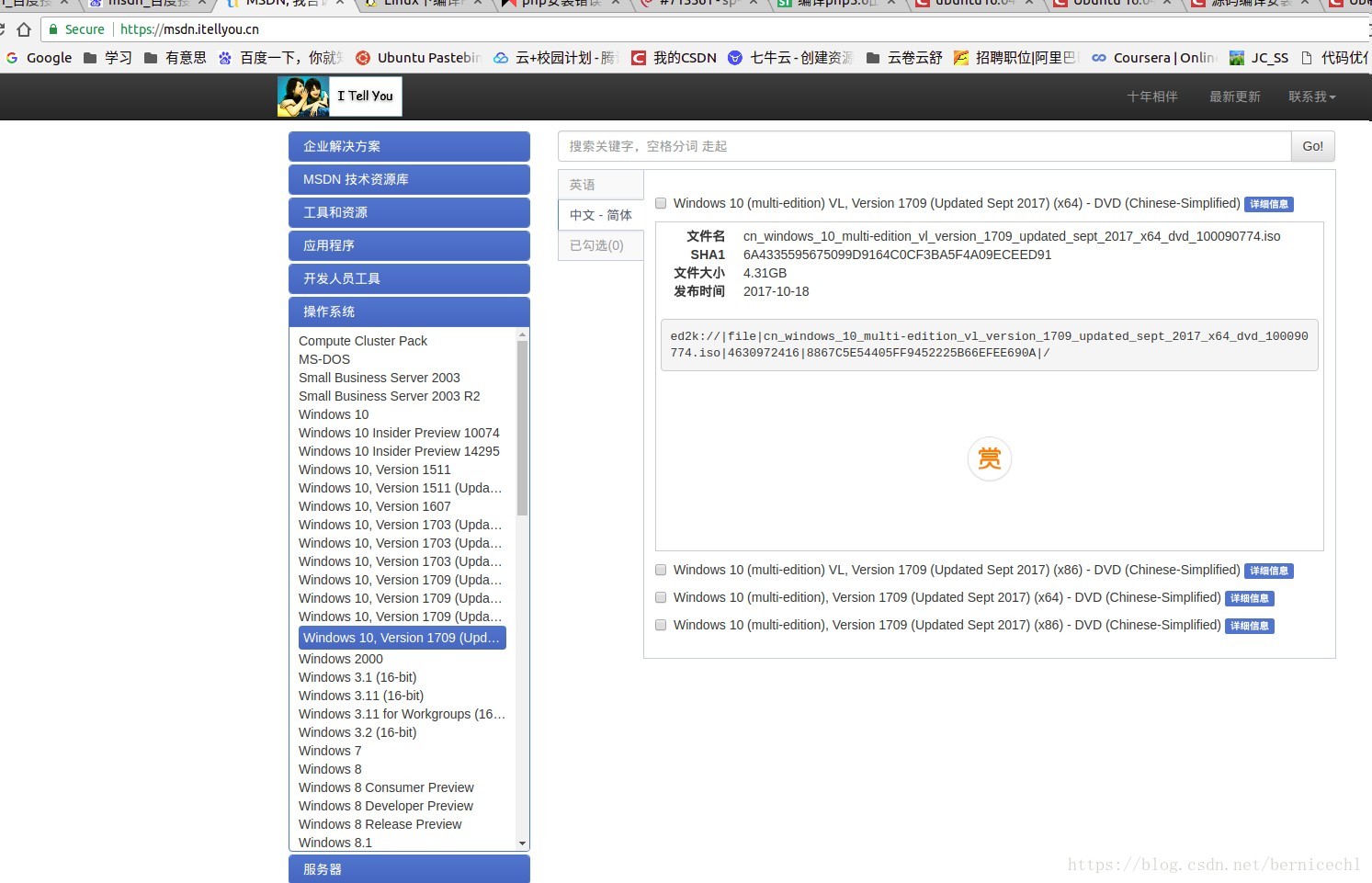The width and height of the screenshot is (1372, 883).
Task: Click the OS list scroll-up arrow
Action: pos(522,335)
